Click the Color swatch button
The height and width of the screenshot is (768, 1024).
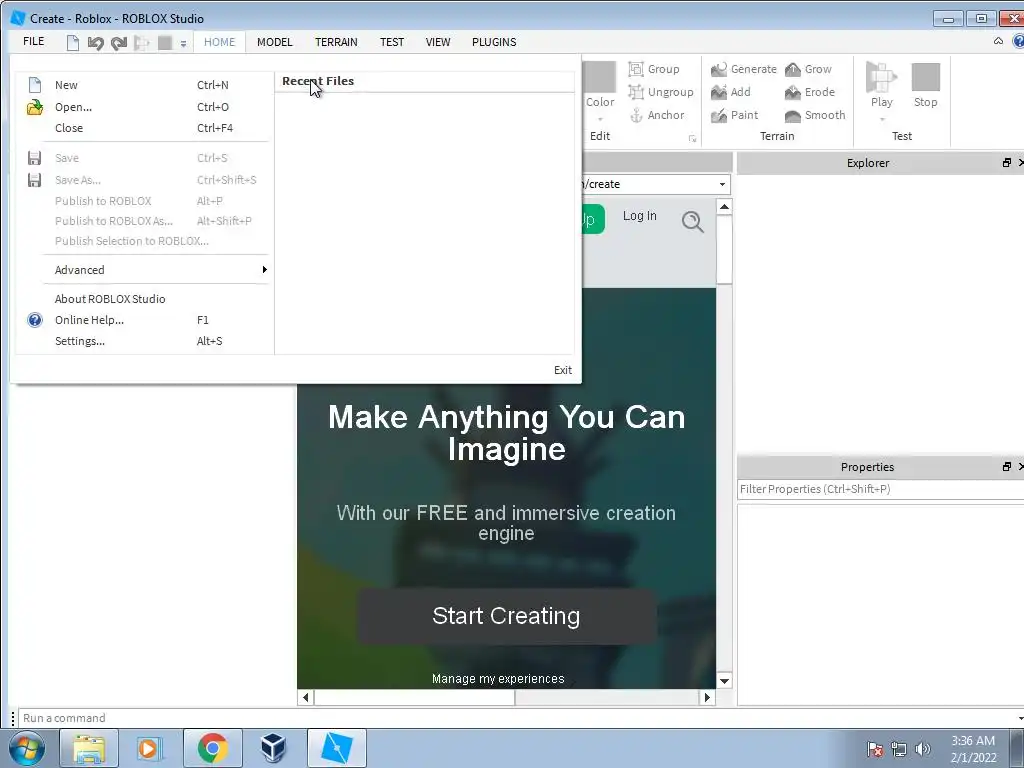click(x=600, y=77)
